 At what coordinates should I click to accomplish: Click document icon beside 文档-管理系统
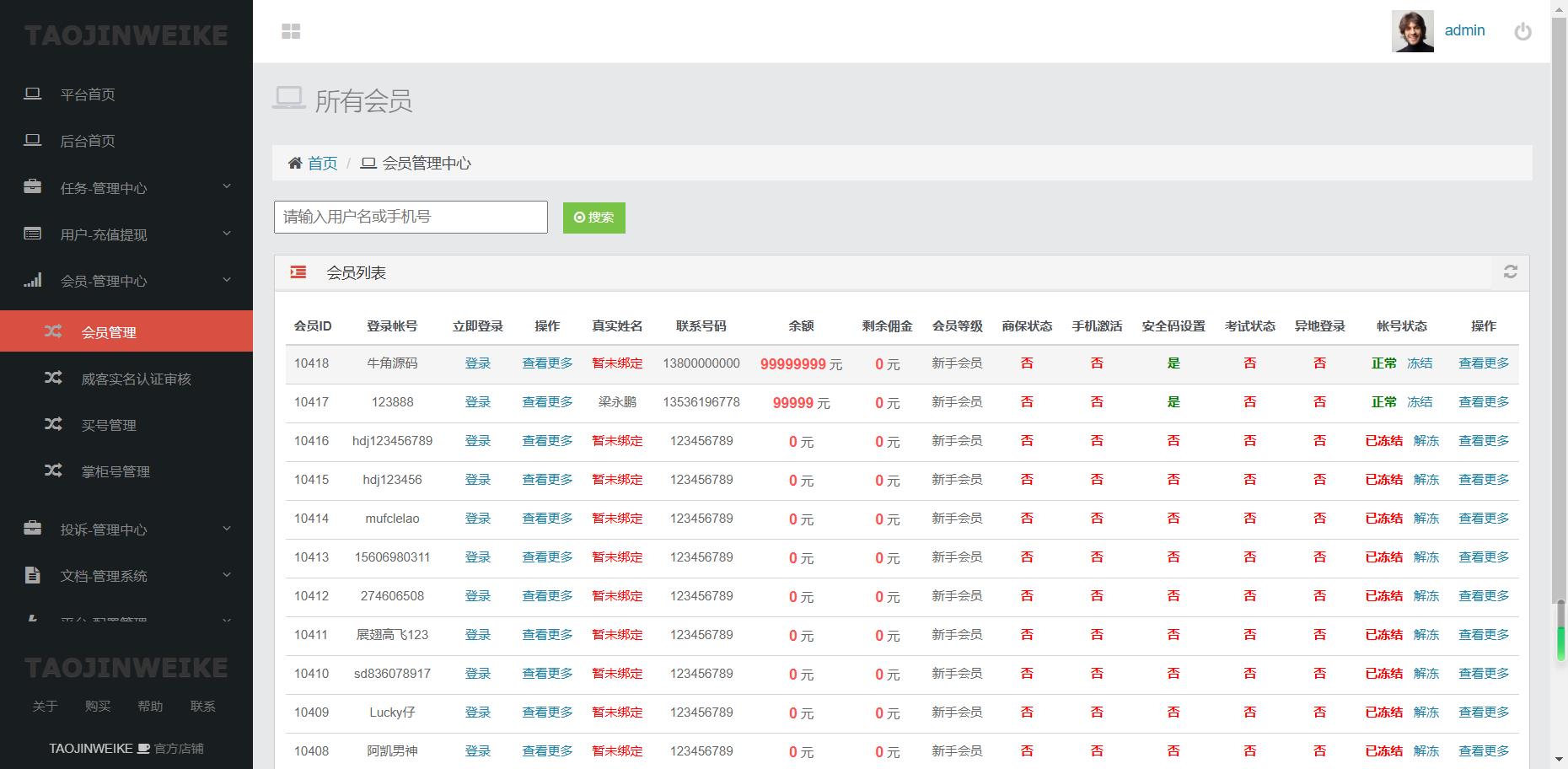click(x=33, y=575)
